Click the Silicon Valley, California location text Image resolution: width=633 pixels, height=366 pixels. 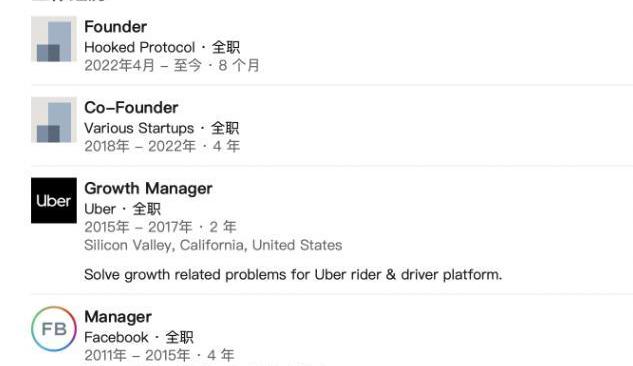(213, 245)
